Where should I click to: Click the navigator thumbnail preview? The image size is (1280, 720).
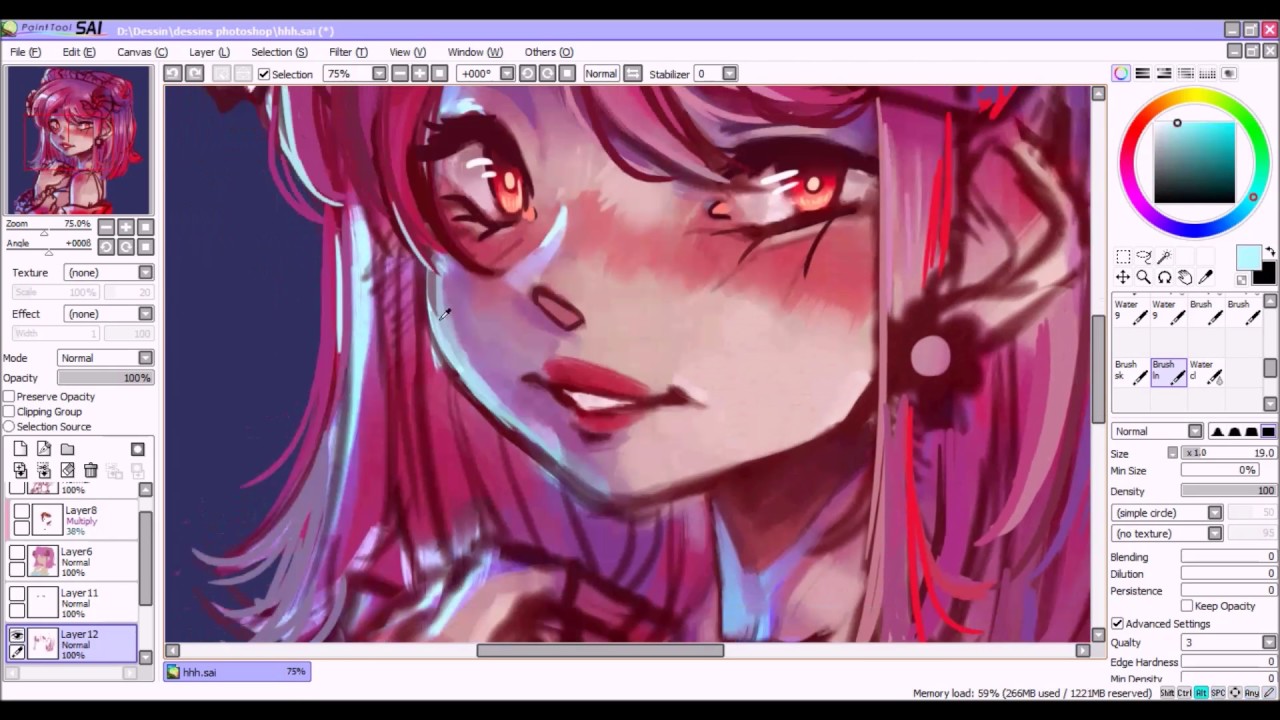point(79,141)
